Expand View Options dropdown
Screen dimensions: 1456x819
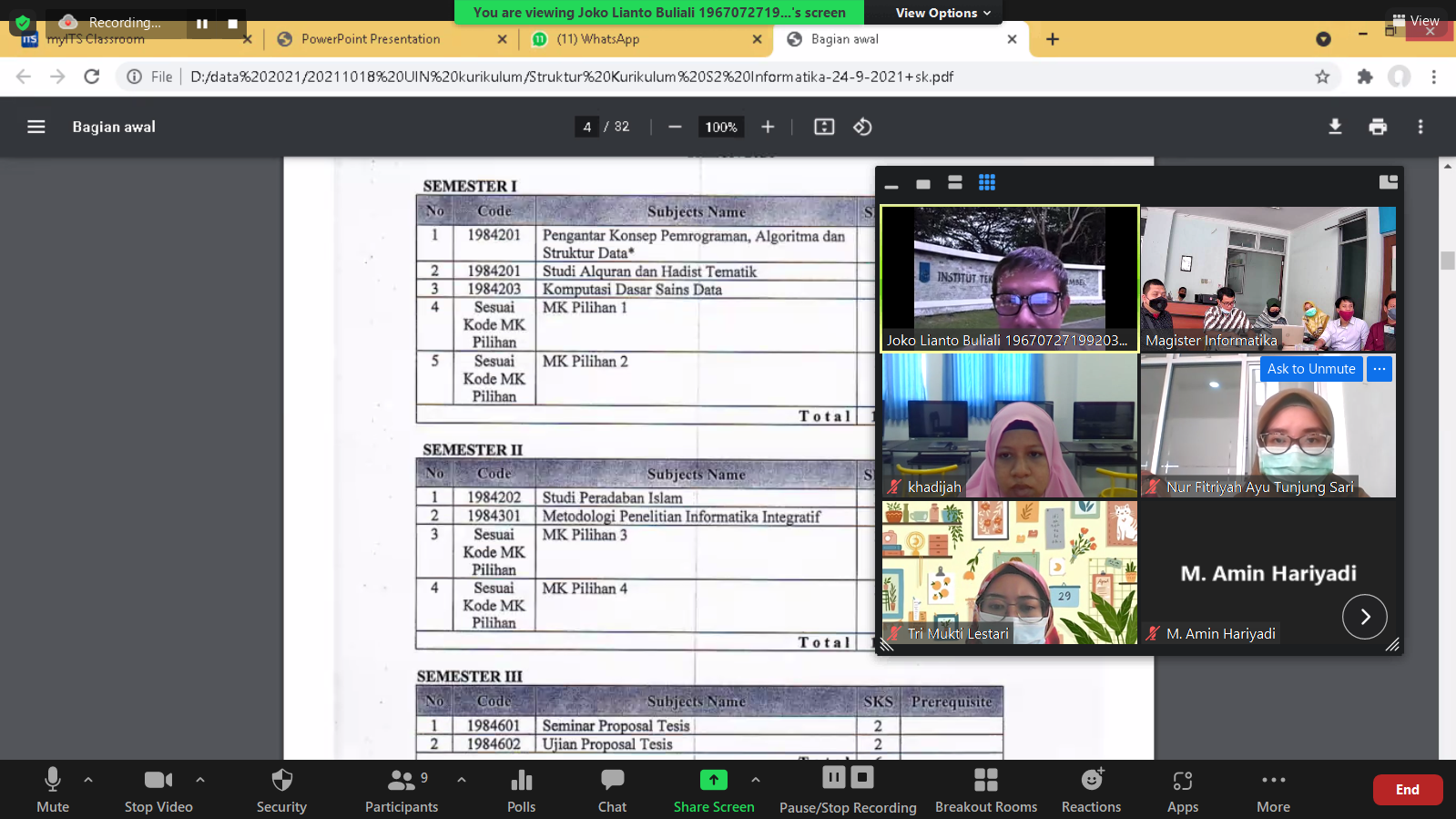942,13
